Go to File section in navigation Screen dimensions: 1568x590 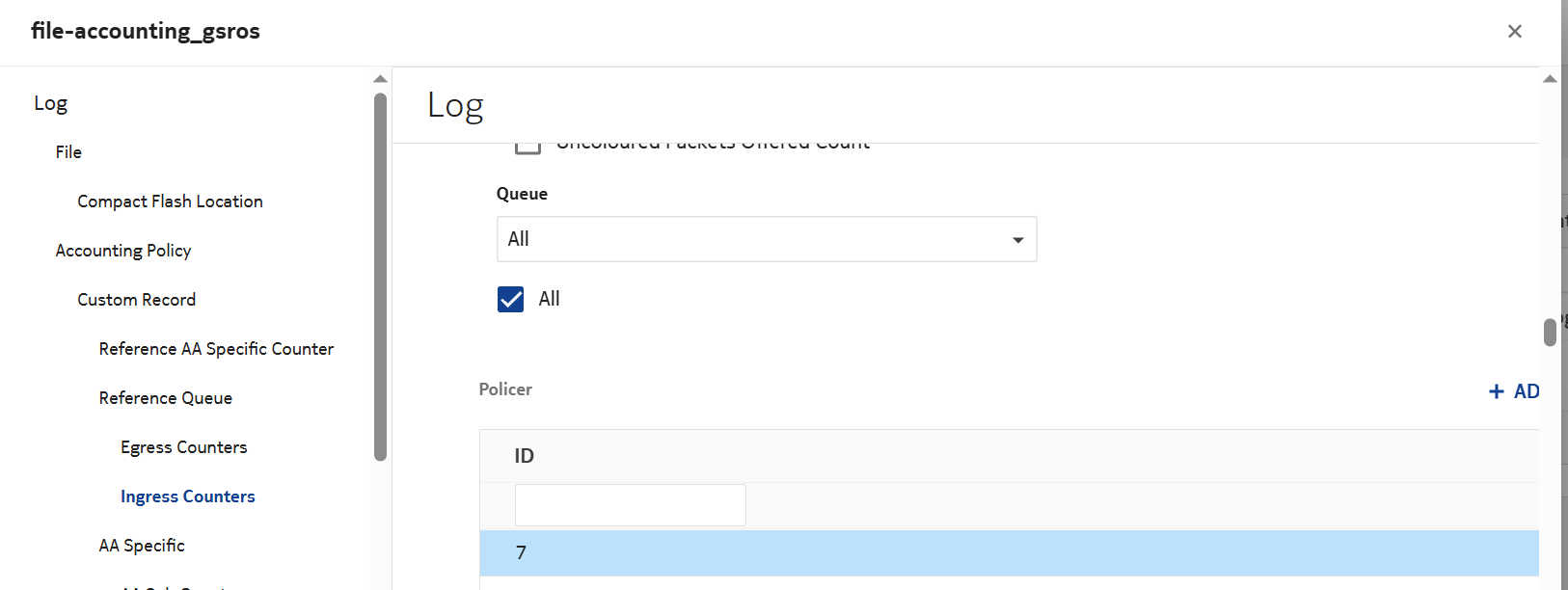68,152
